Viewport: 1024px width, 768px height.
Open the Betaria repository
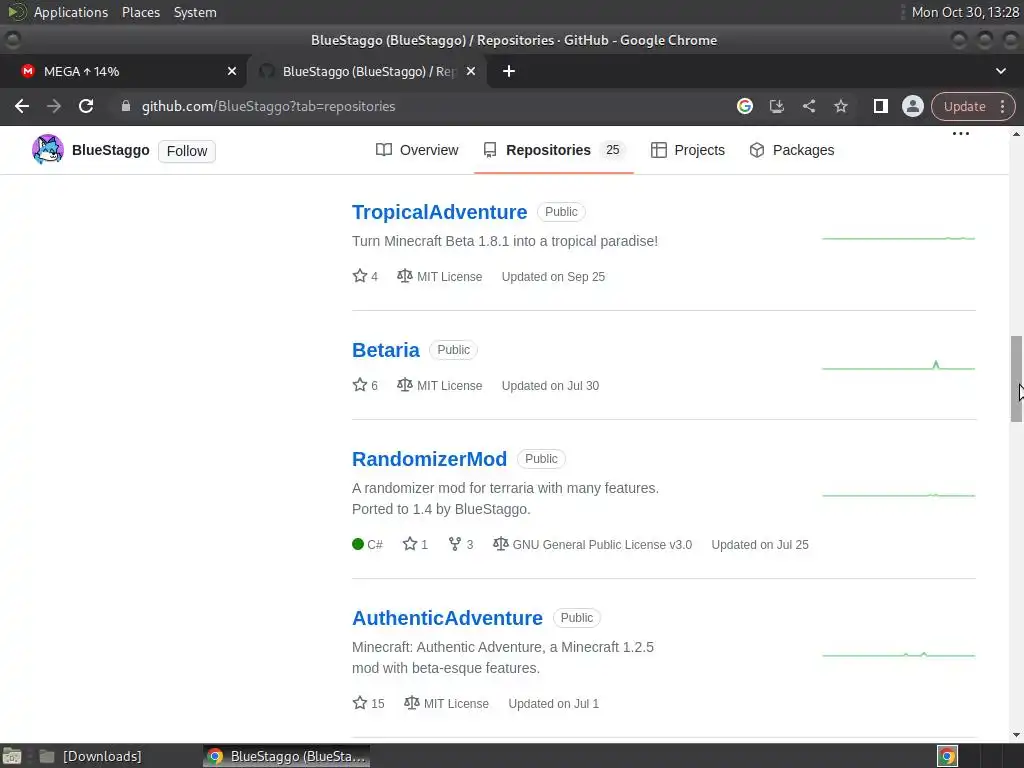click(x=385, y=350)
